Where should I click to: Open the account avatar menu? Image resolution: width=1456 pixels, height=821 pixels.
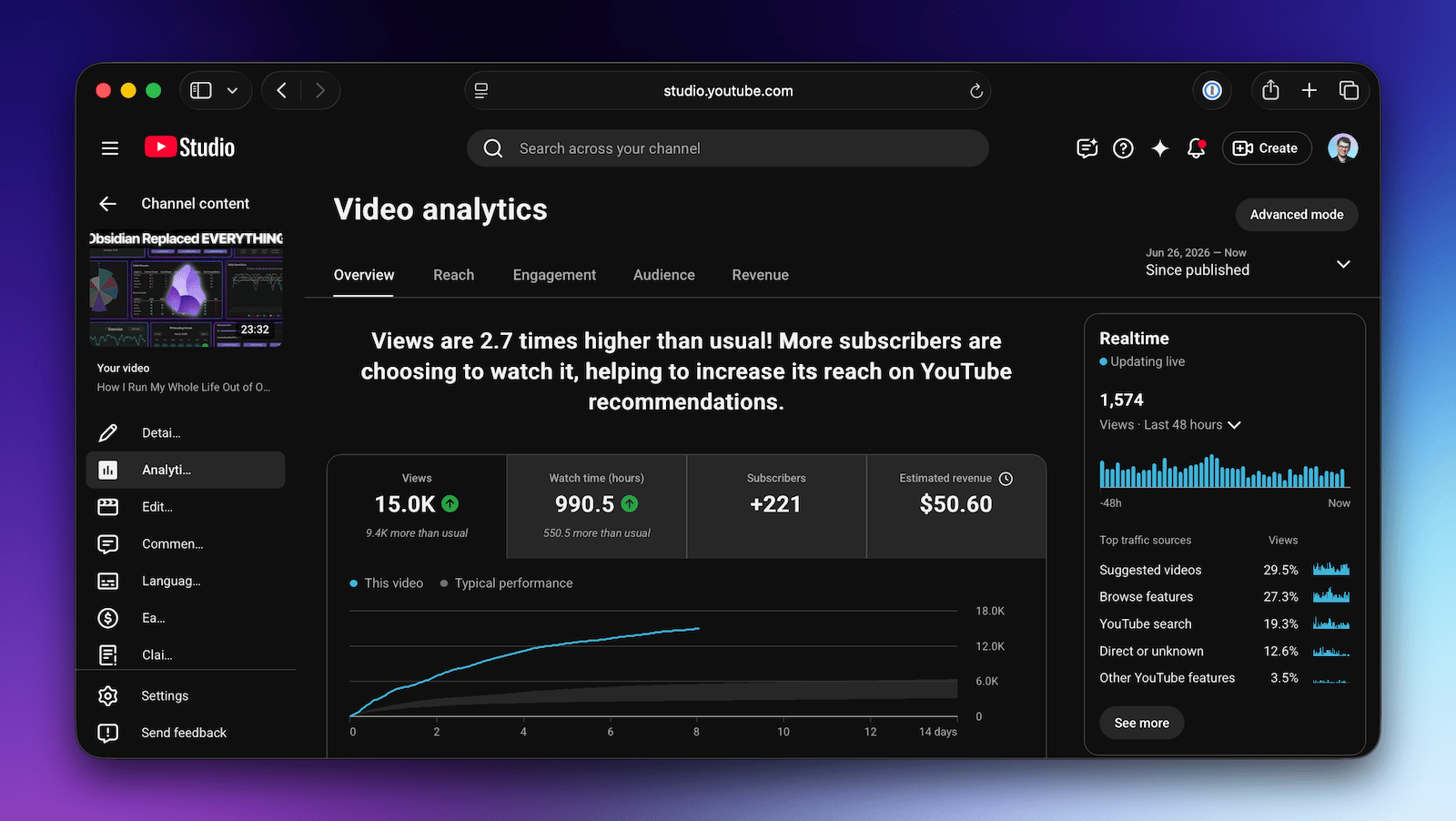pos(1342,147)
